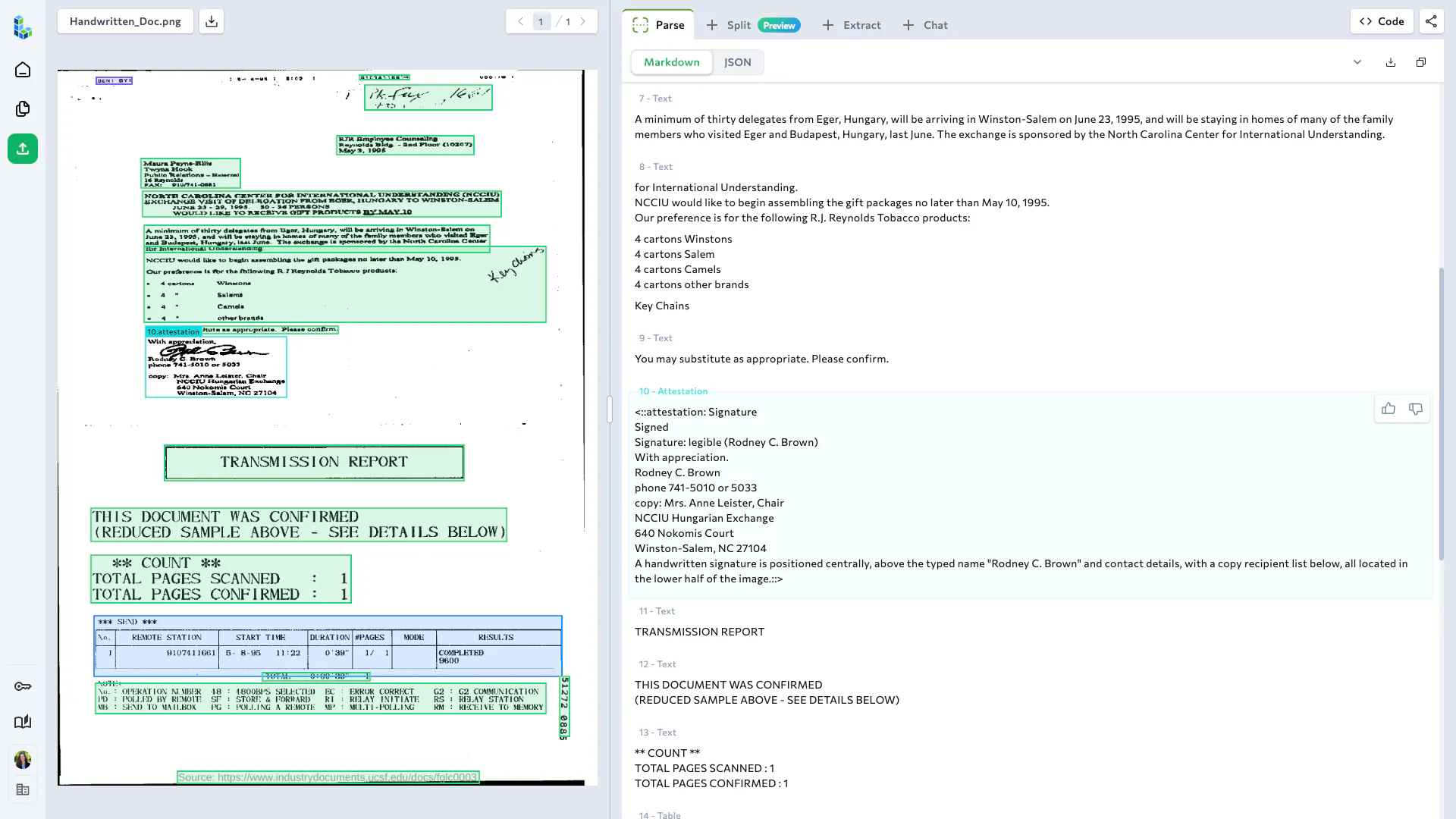The image size is (1456, 819).
Task: Click the share icon at top right
Action: [x=1431, y=21]
